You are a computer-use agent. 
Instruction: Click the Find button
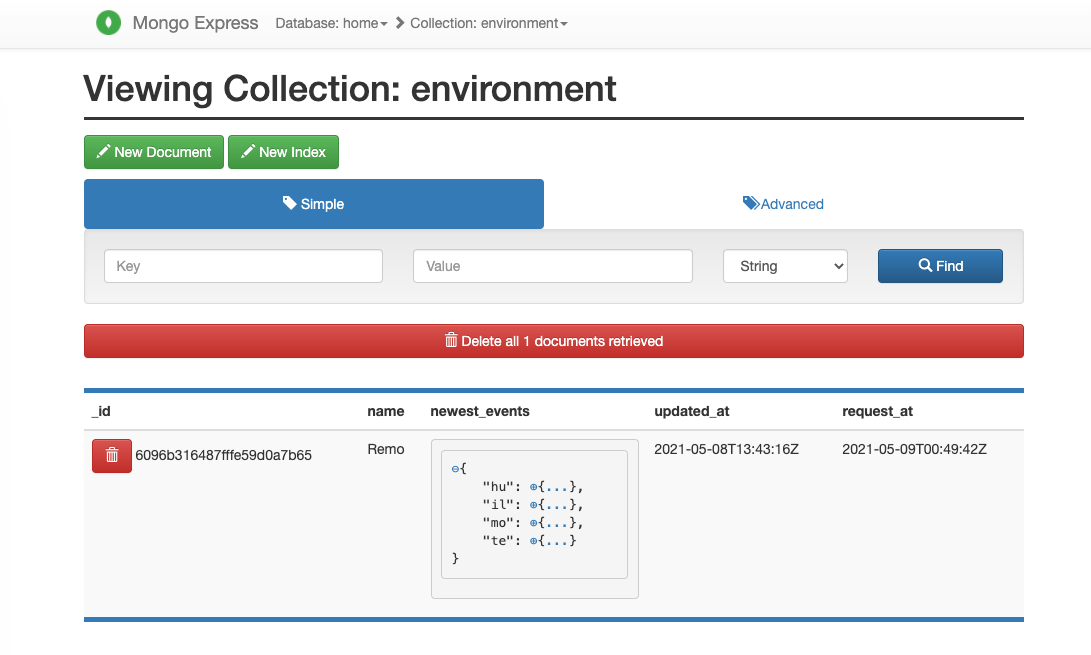tap(940, 266)
